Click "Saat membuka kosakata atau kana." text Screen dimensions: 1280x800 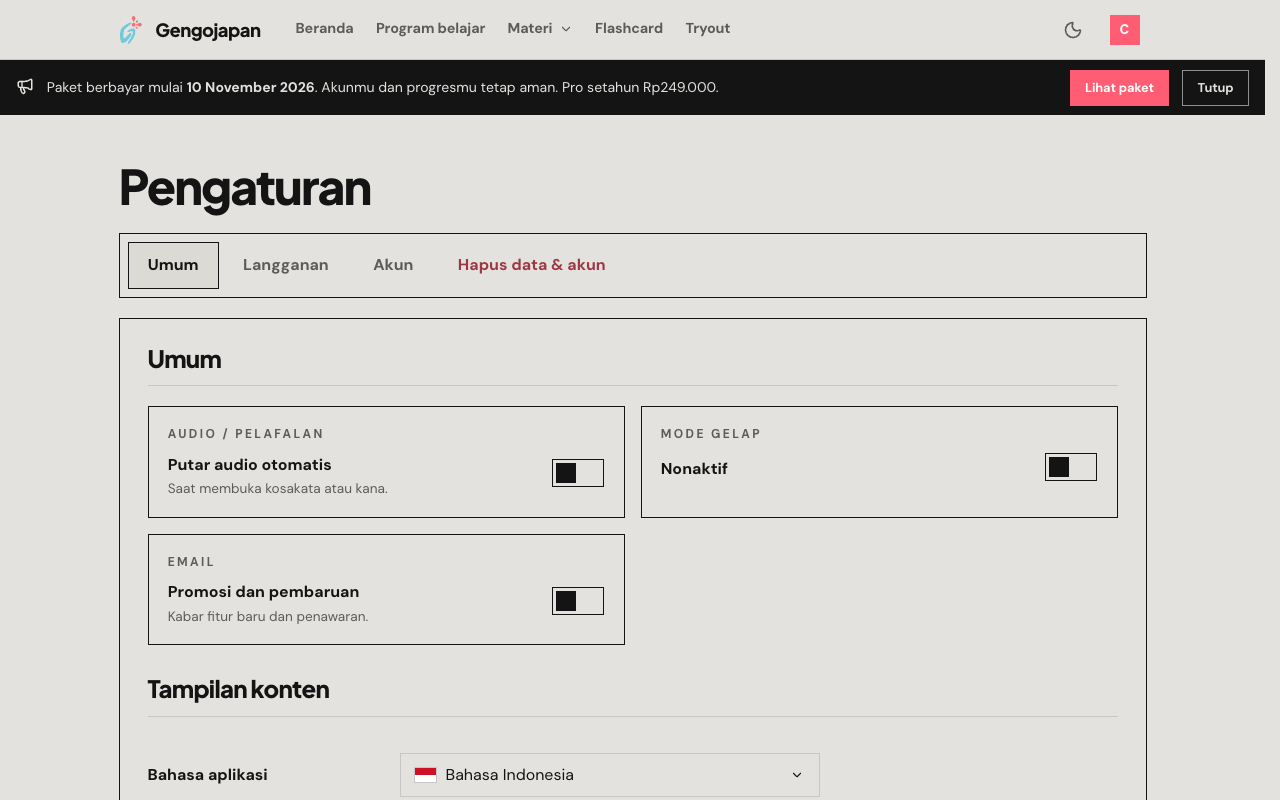(x=278, y=489)
